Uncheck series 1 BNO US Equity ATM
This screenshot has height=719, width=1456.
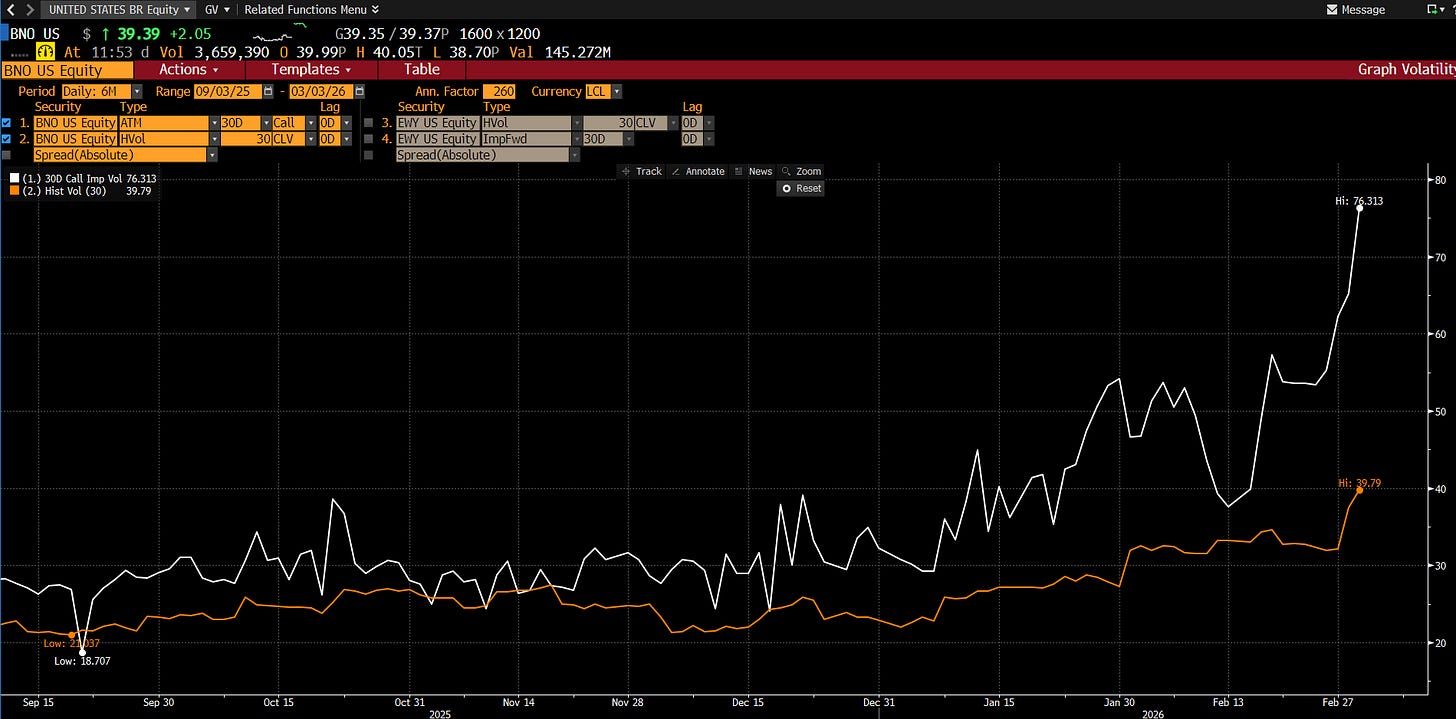coord(7,123)
